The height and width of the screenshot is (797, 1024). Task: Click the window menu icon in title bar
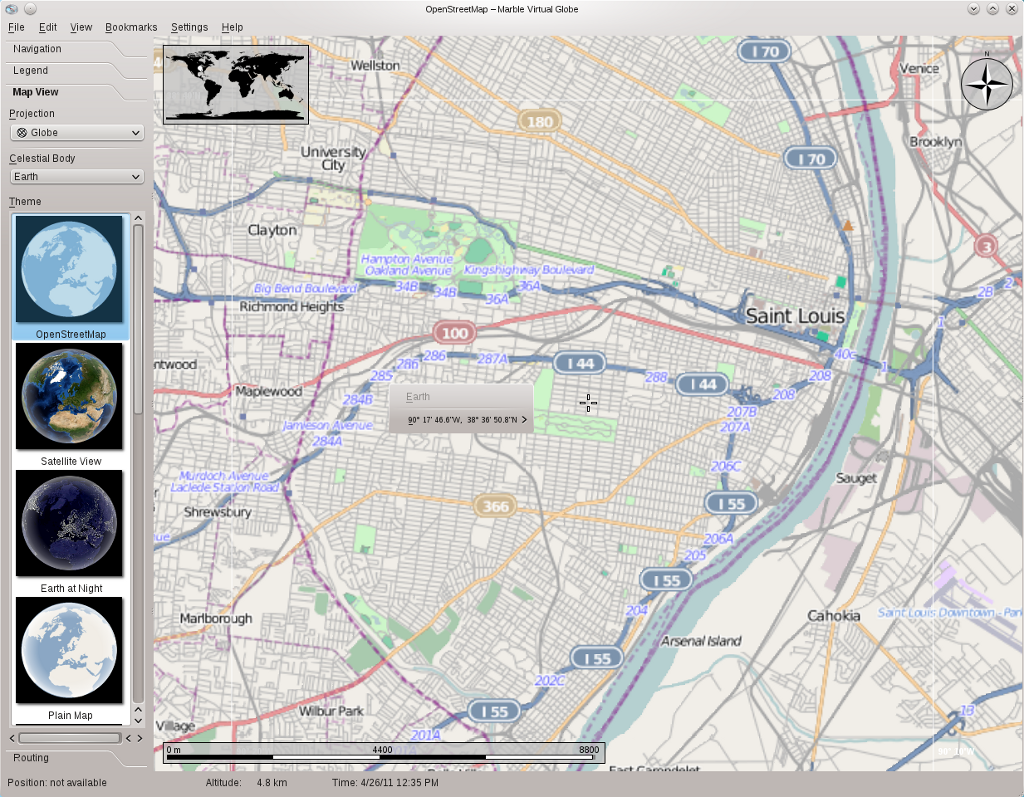pyautogui.click(x=11, y=9)
